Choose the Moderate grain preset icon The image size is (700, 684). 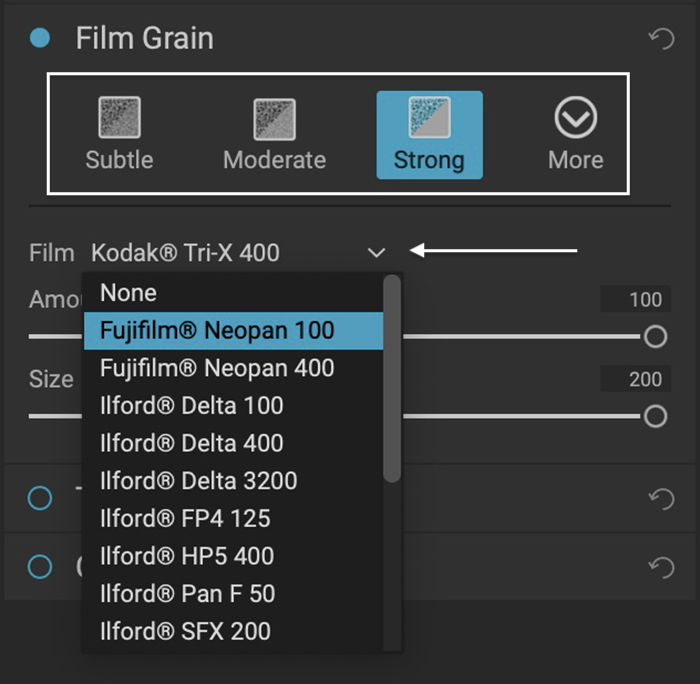point(274,119)
